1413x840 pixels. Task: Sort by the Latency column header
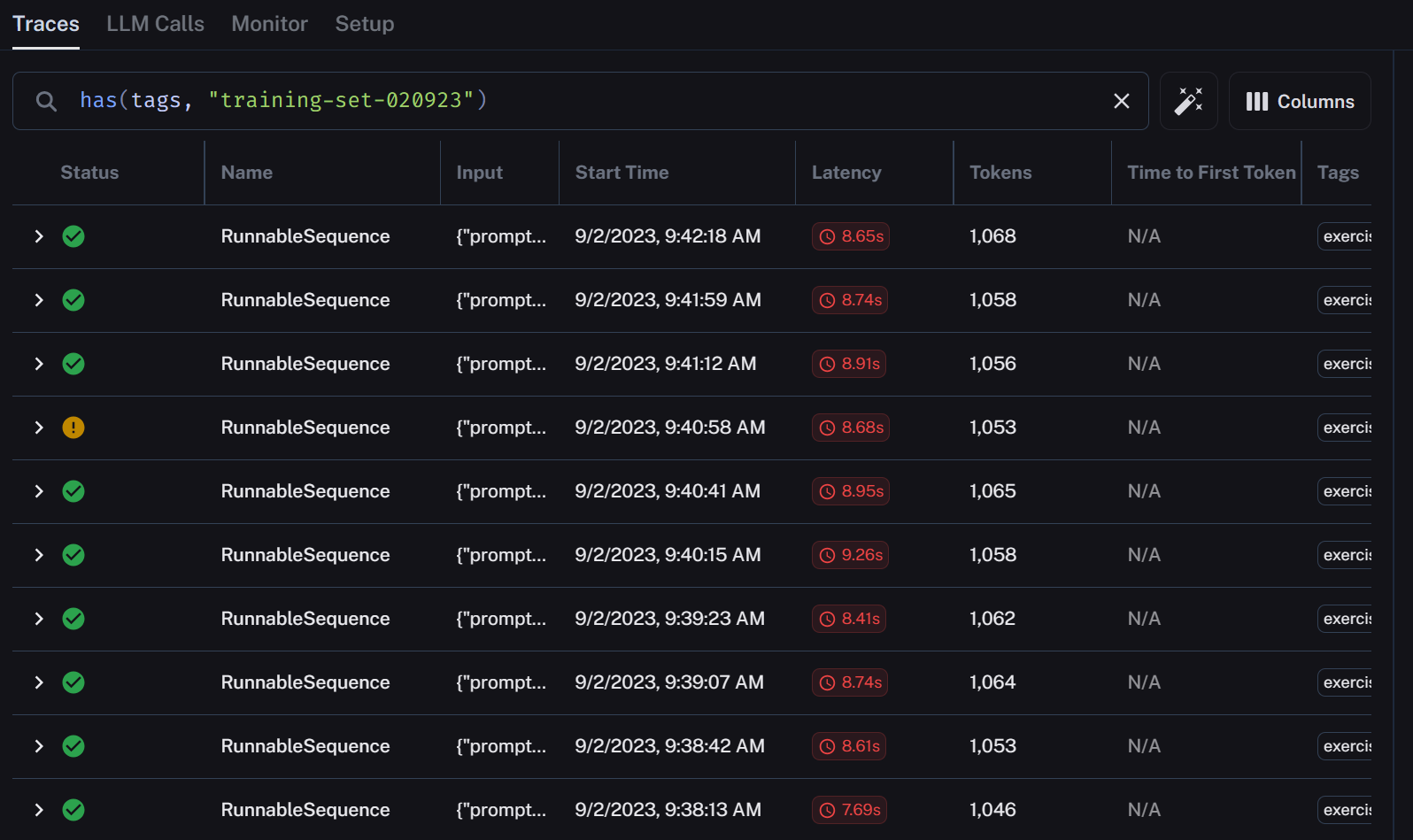click(845, 173)
